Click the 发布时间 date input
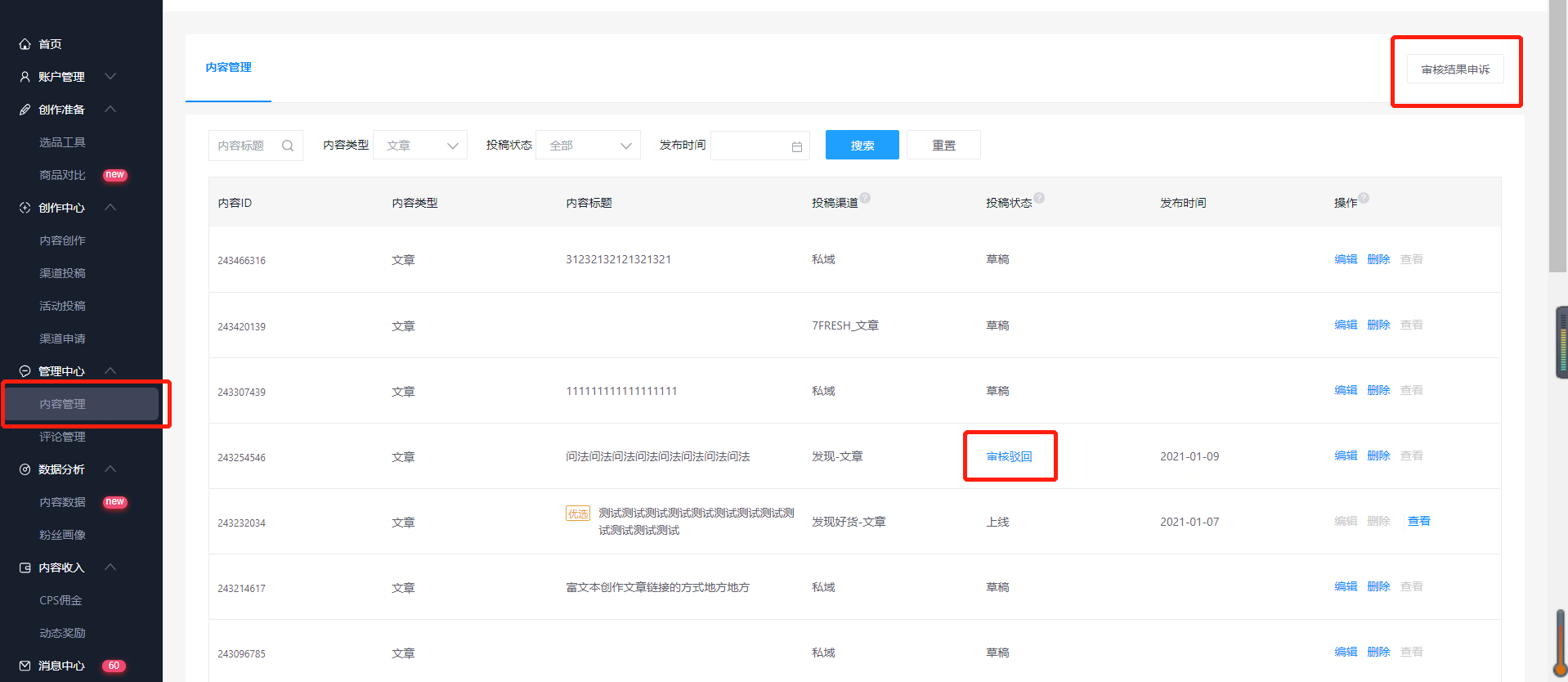This screenshot has width=1568, height=682. 760,146
